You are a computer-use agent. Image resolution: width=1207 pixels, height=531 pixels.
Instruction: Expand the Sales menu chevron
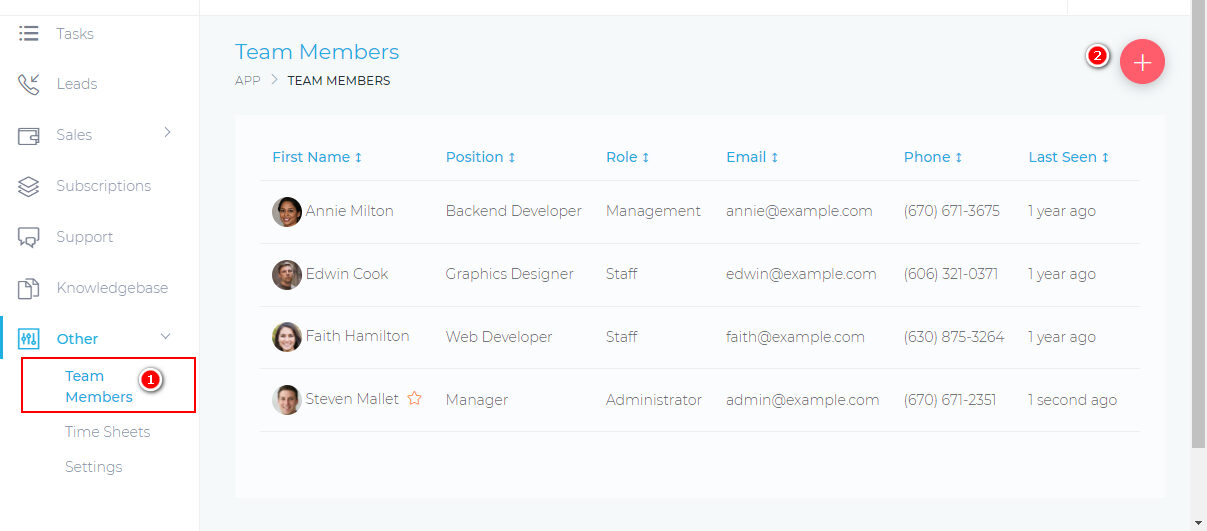[x=167, y=132]
